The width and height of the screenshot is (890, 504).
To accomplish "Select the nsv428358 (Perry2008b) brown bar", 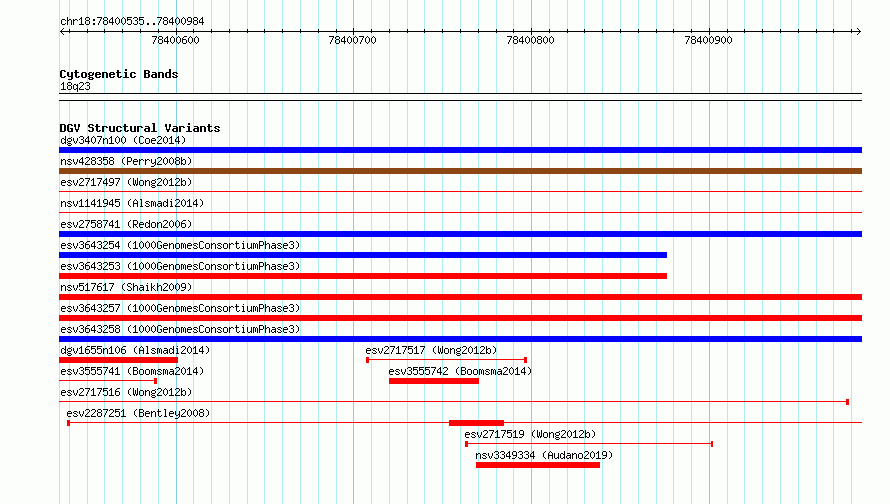I will 460,171.
